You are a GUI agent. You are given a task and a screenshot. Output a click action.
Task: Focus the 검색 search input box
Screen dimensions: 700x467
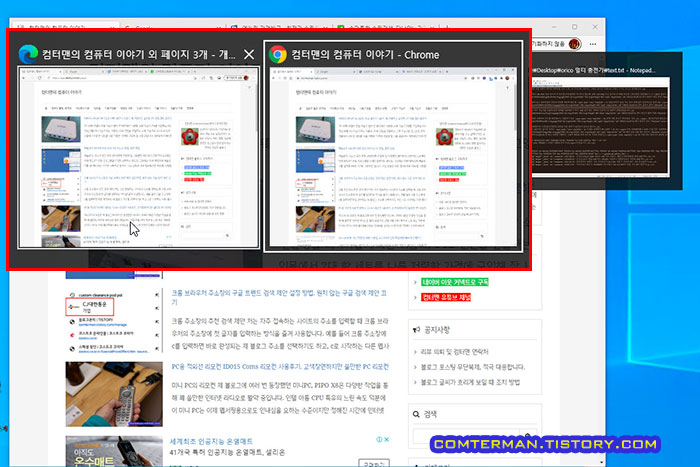click(468, 436)
